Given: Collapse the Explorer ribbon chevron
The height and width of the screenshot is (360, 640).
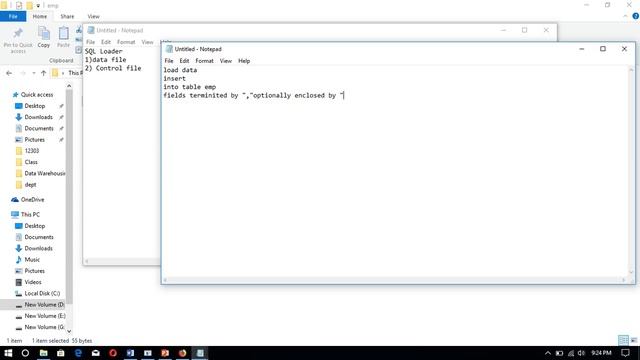Looking at the screenshot, I should 625,16.
